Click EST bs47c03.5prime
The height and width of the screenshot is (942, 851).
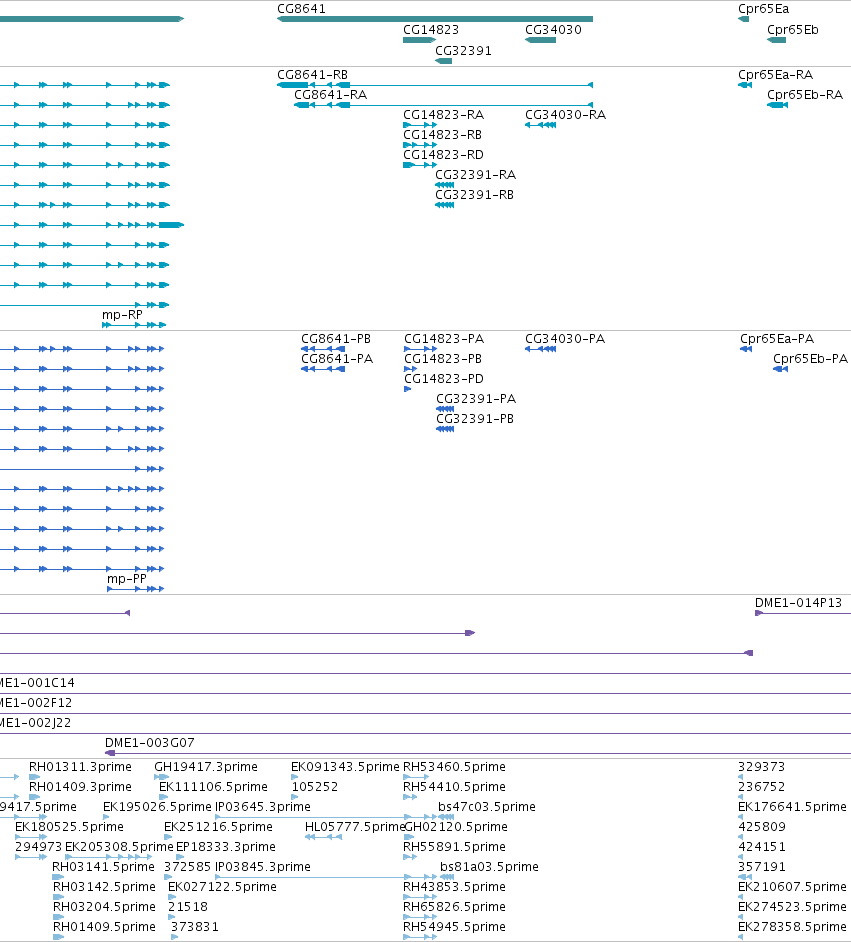click(486, 806)
